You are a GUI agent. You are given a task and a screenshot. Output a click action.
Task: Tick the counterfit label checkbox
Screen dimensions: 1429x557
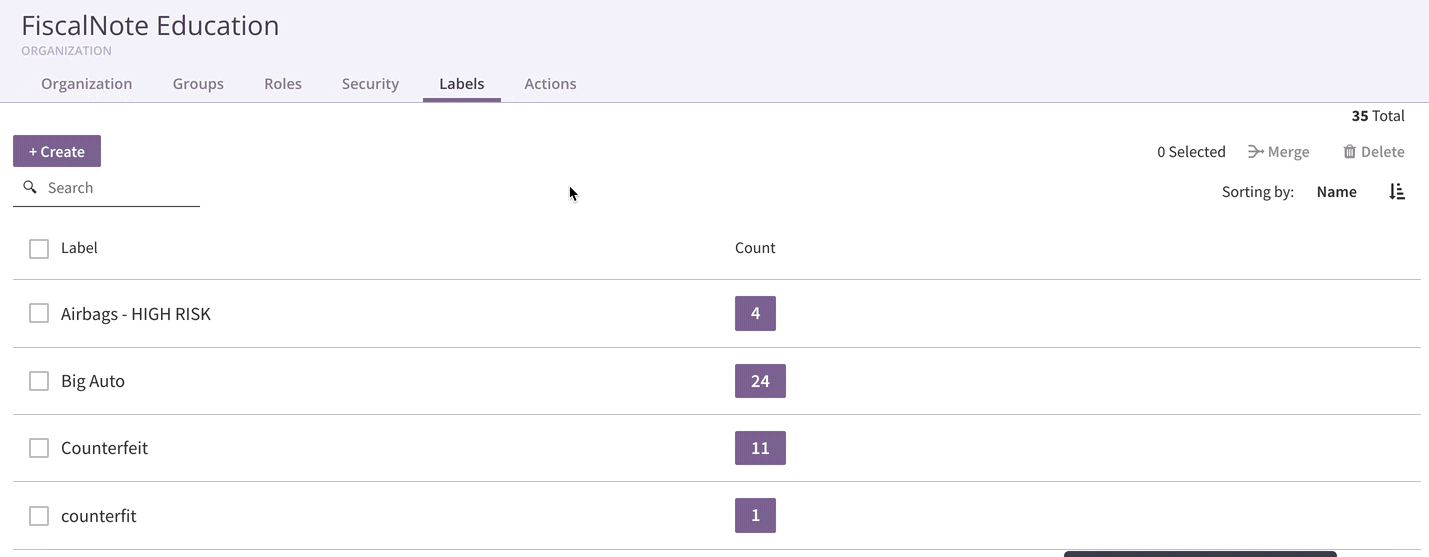39,516
